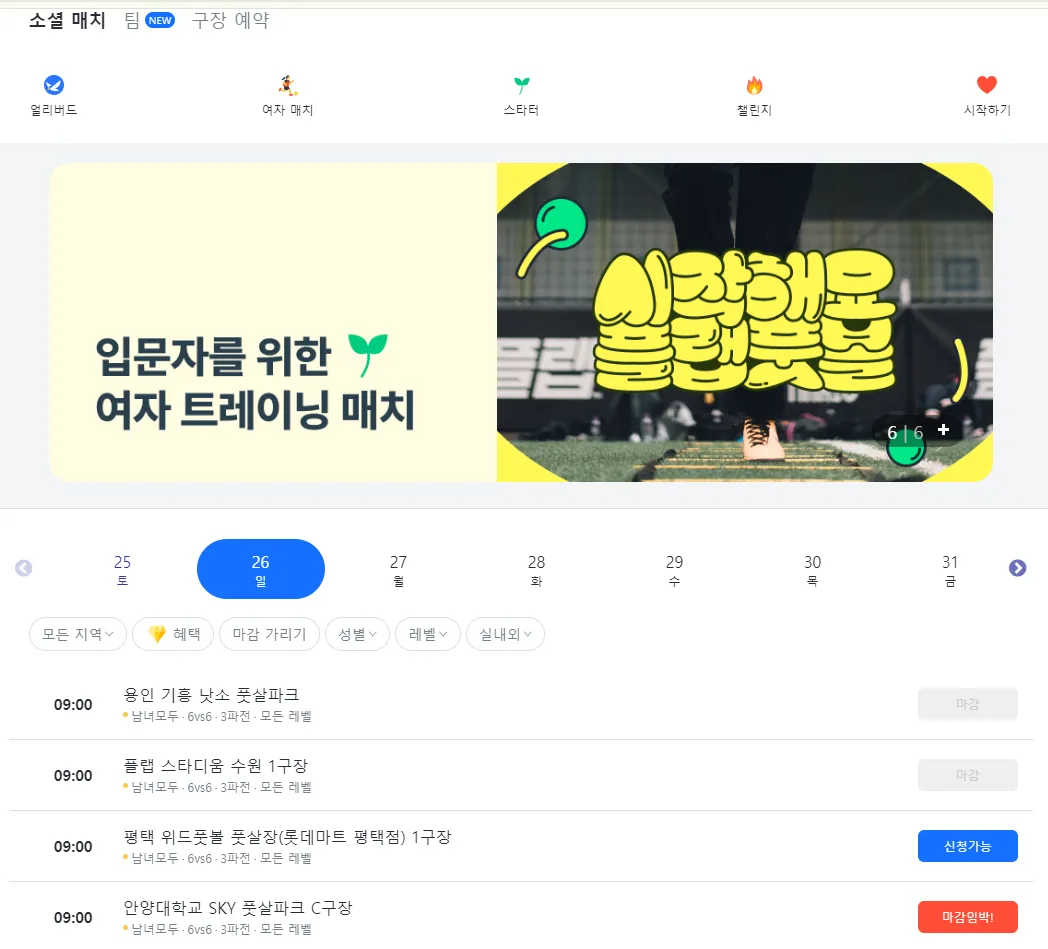1048x949 pixels.
Task: Go to next week with right arrow
Action: [1017, 568]
